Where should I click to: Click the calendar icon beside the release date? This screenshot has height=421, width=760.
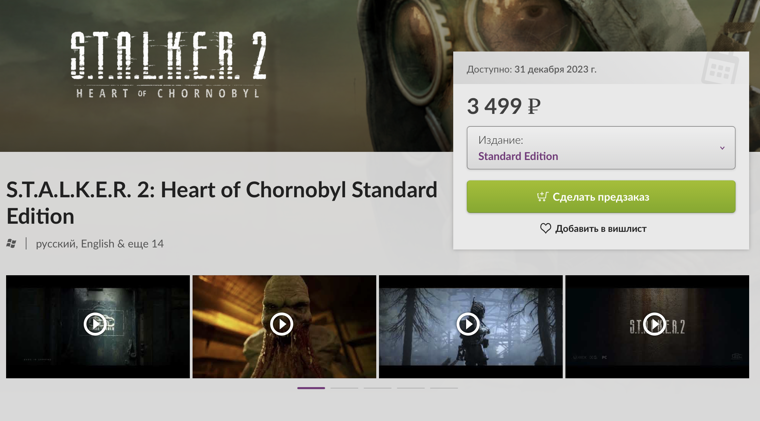click(x=719, y=70)
